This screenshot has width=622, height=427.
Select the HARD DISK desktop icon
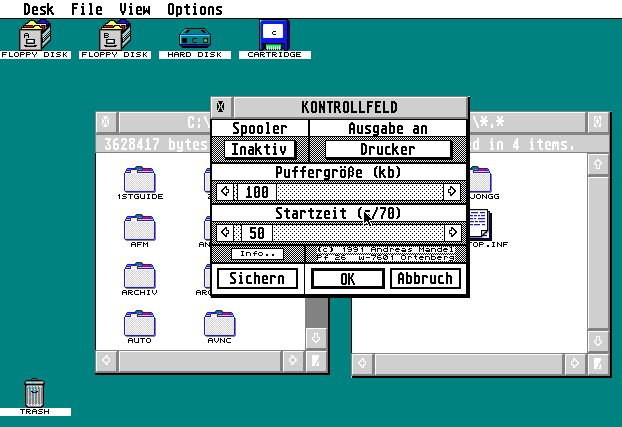point(195,36)
